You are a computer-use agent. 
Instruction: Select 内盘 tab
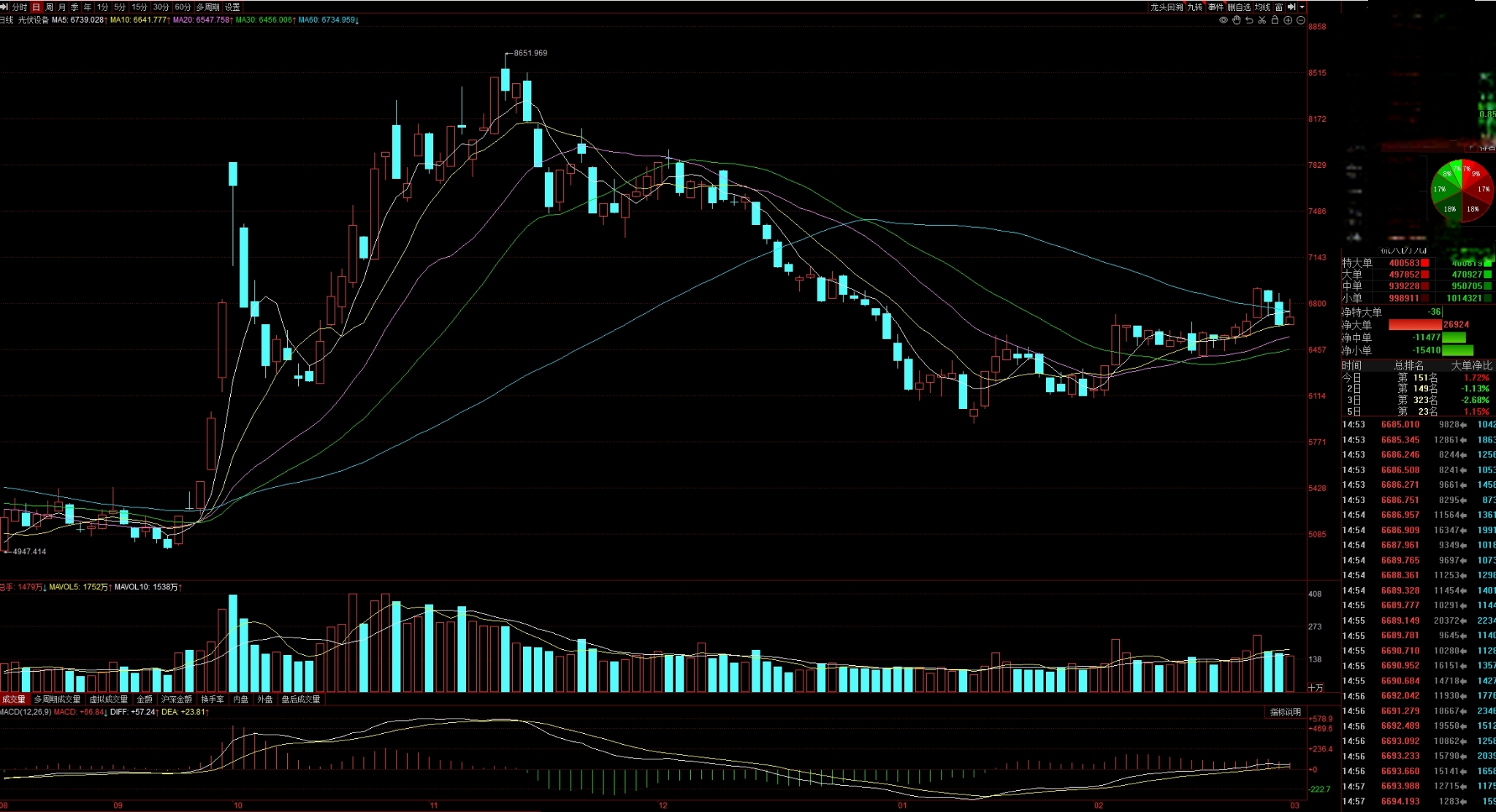240,700
